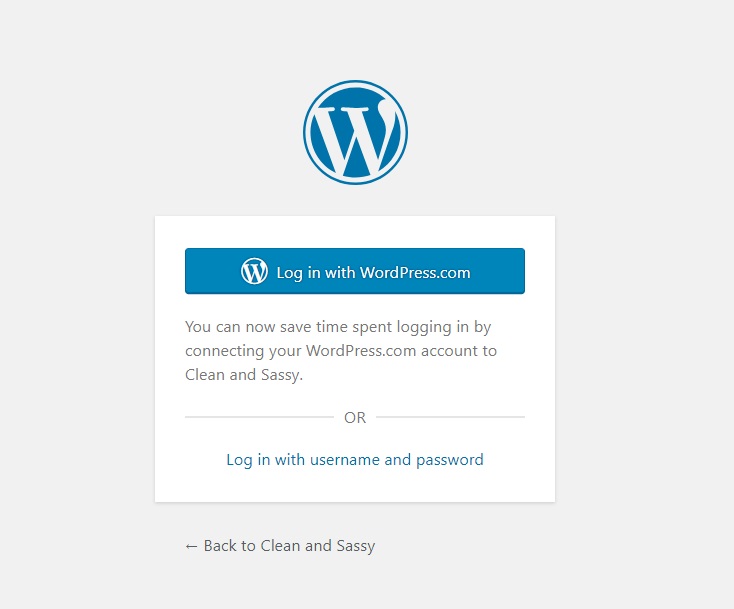Viewport: 734px width, 609px height.
Task: Open Log in with username and password
Action: [x=355, y=460]
